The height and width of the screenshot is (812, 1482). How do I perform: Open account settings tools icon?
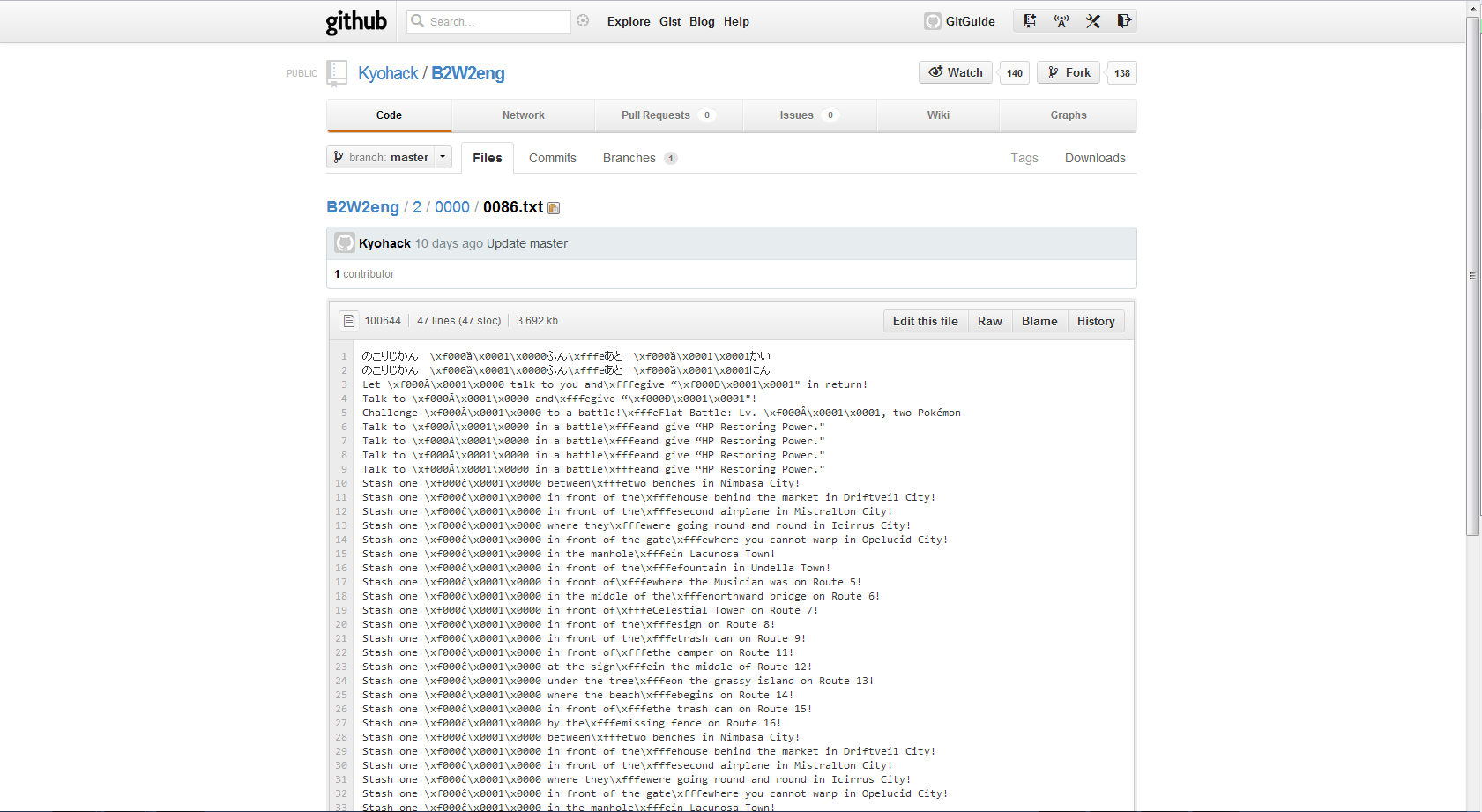pos(1093,21)
